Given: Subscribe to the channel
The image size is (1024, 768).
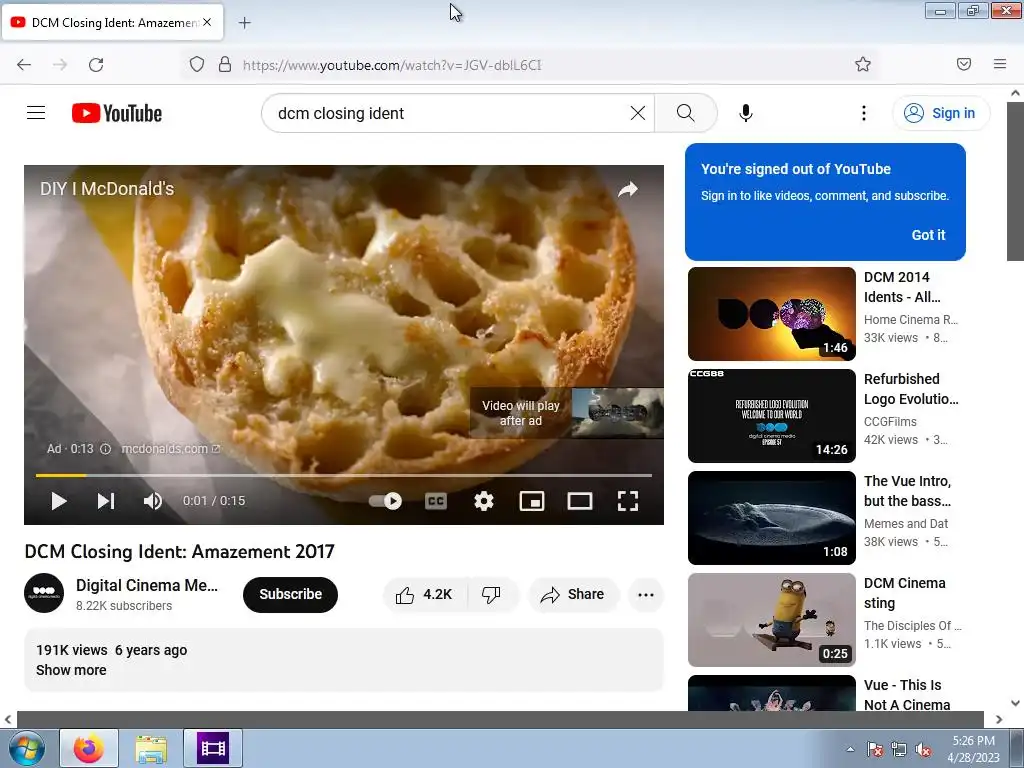Looking at the screenshot, I should pos(290,594).
